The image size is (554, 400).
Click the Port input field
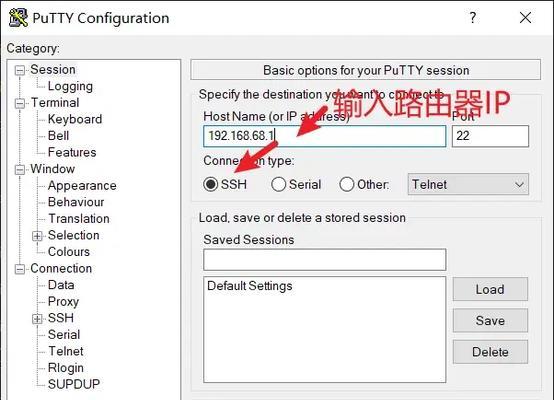[x=490, y=136]
